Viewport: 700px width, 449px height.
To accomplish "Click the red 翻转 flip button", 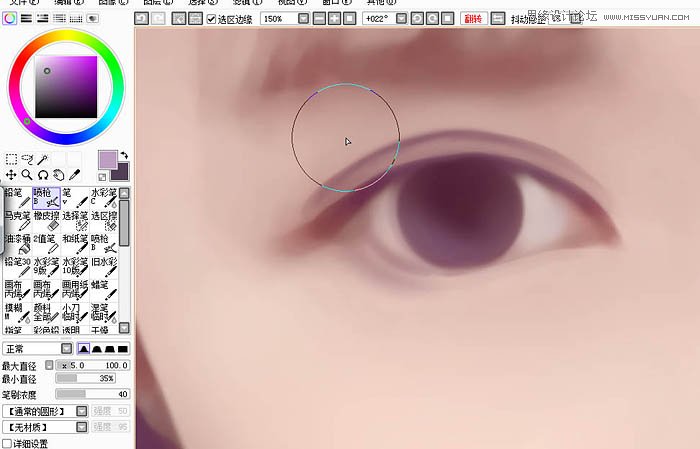I will (x=473, y=19).
